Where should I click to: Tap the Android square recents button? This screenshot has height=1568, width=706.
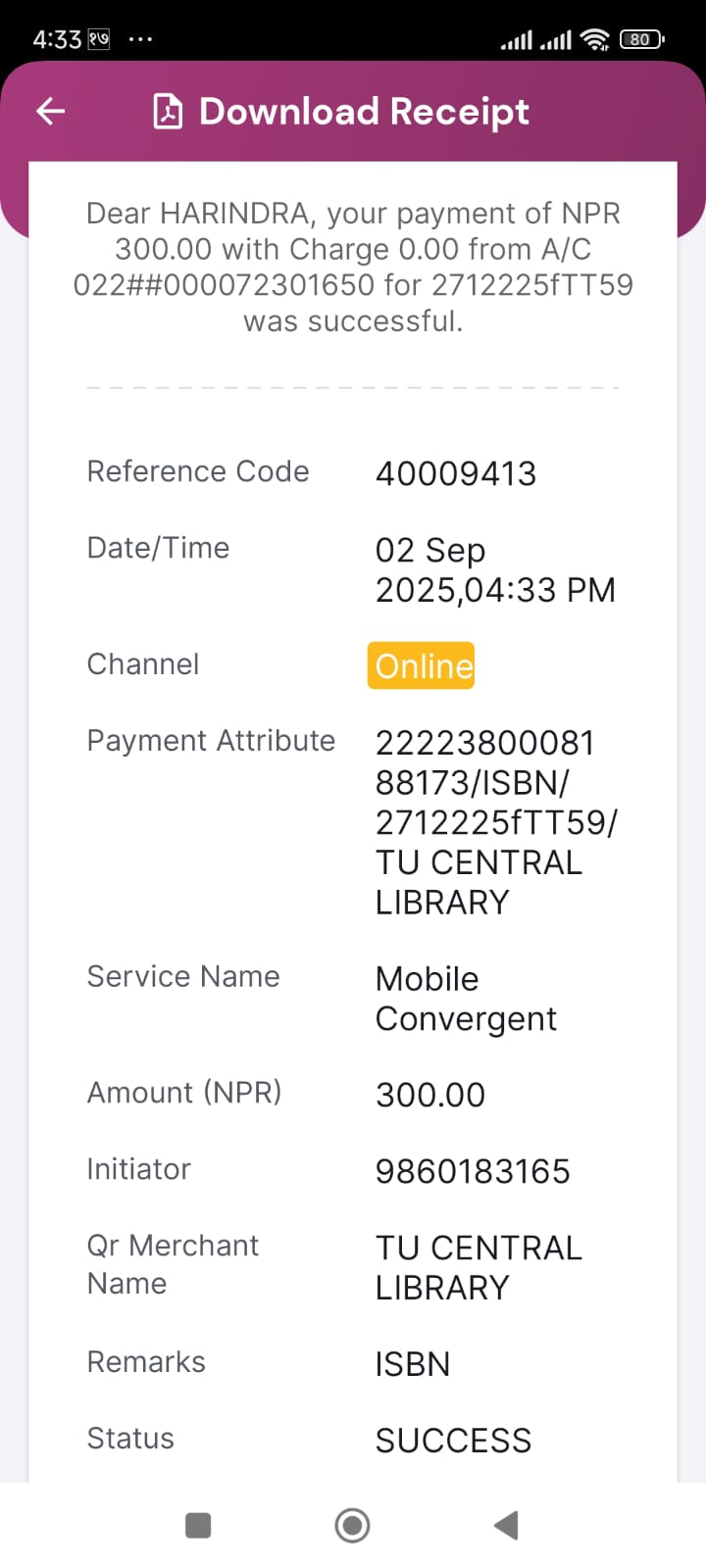point(198,1525)
